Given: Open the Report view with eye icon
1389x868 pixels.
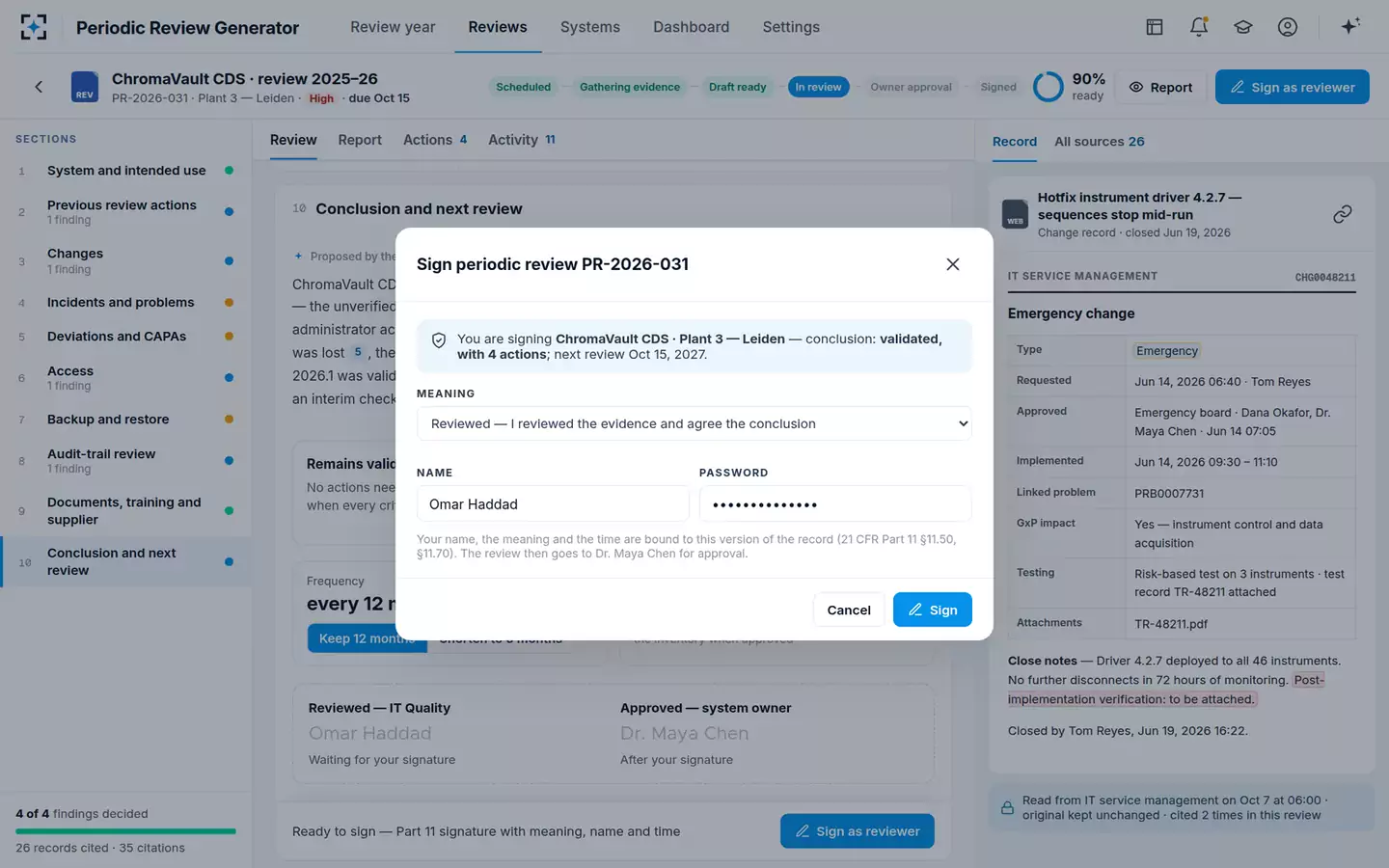Looking at the screenshot, I should [x=1160, y=87].
